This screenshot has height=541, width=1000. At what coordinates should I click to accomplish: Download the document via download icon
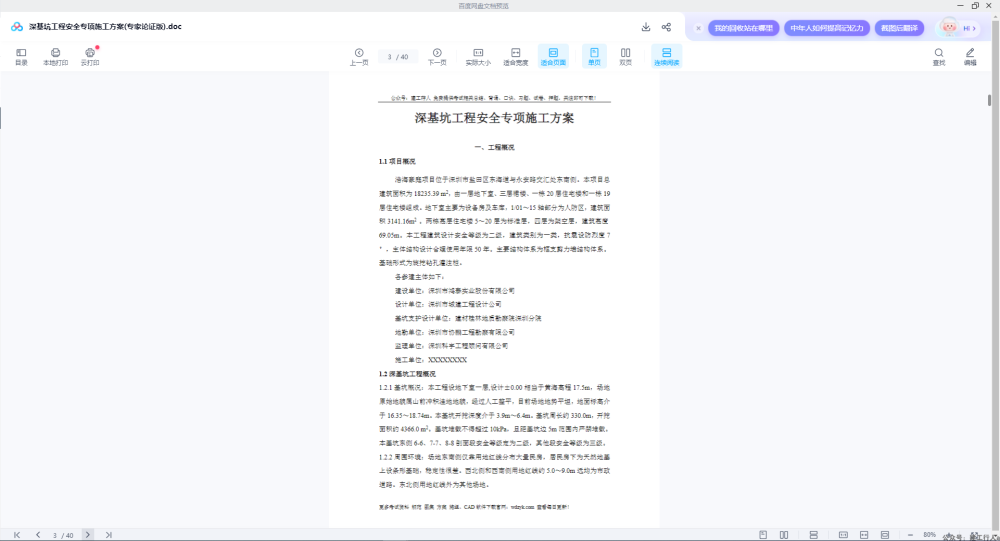click(645, 27)
